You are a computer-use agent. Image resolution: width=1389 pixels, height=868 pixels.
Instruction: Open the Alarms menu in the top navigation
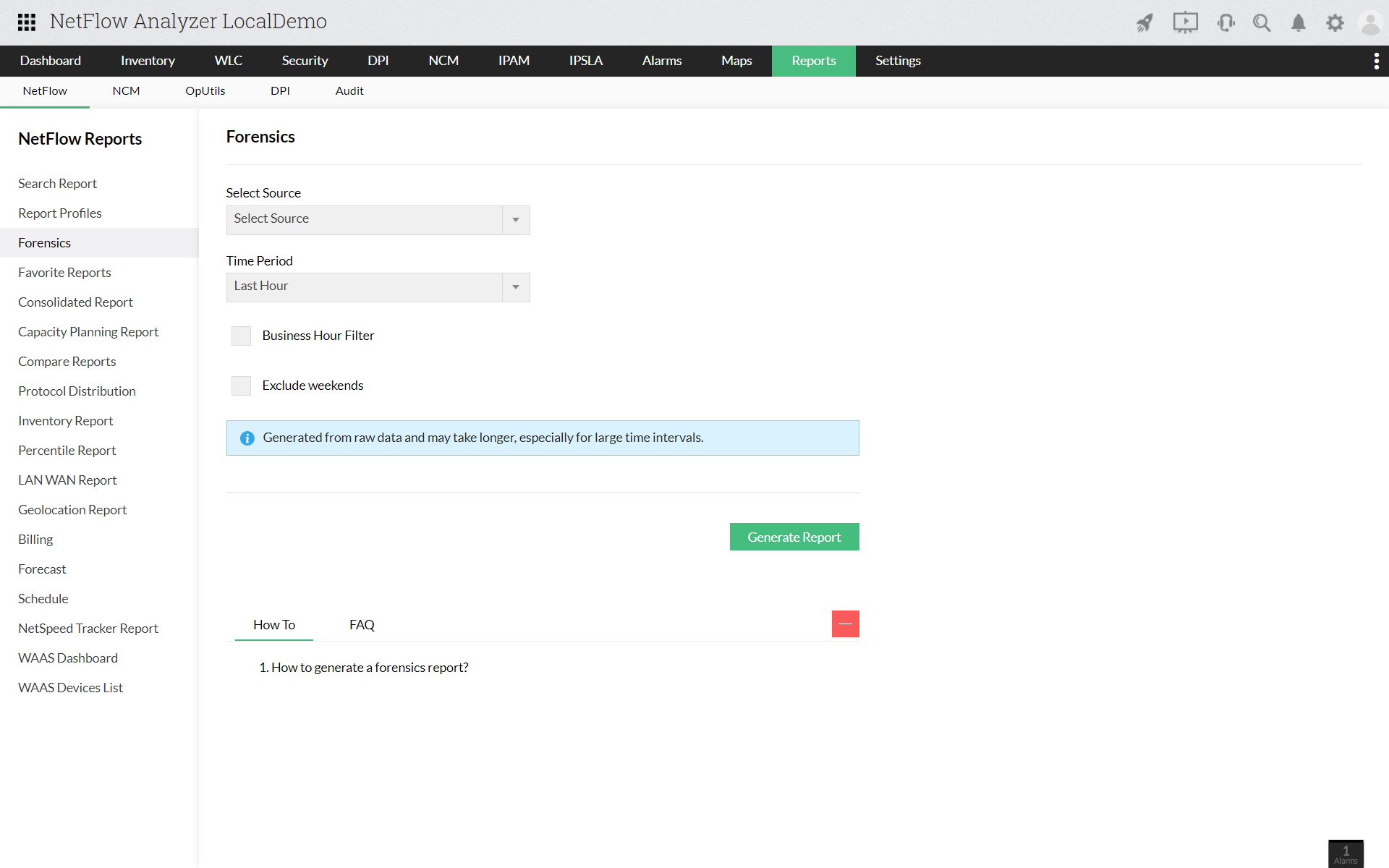[x=661, y=61]
